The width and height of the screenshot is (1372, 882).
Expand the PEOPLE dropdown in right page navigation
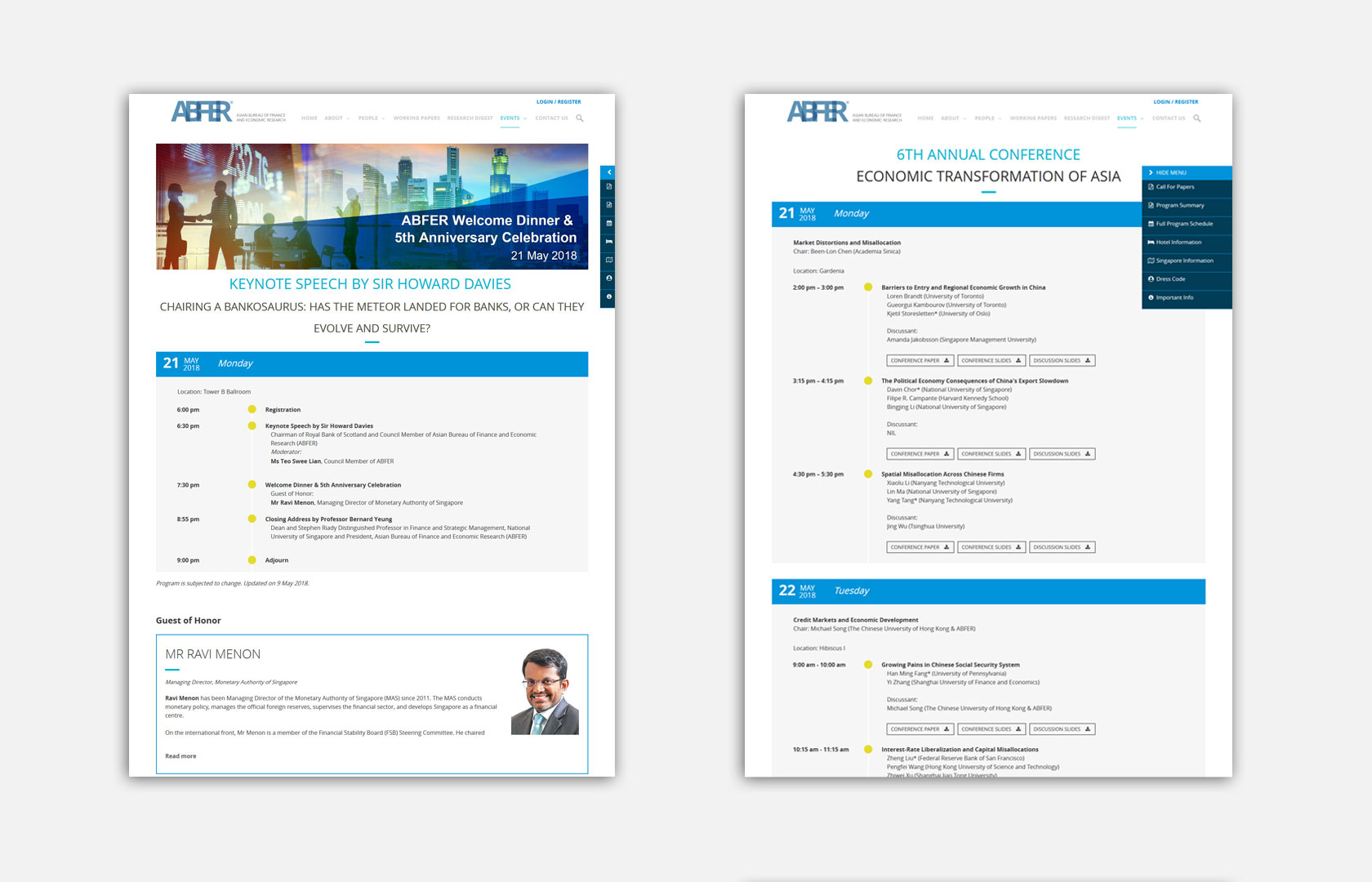point(987,118)
